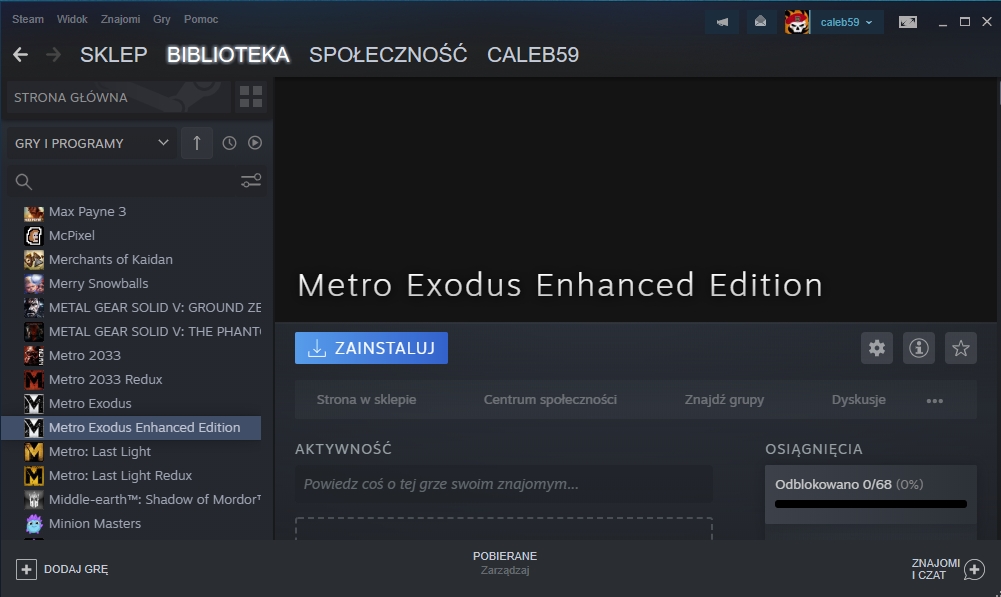Image resolution: width=1001 pixels, height=597 pixels.
Task: Click the Merchants of Kaidan icon
Action: click(34, 260)
